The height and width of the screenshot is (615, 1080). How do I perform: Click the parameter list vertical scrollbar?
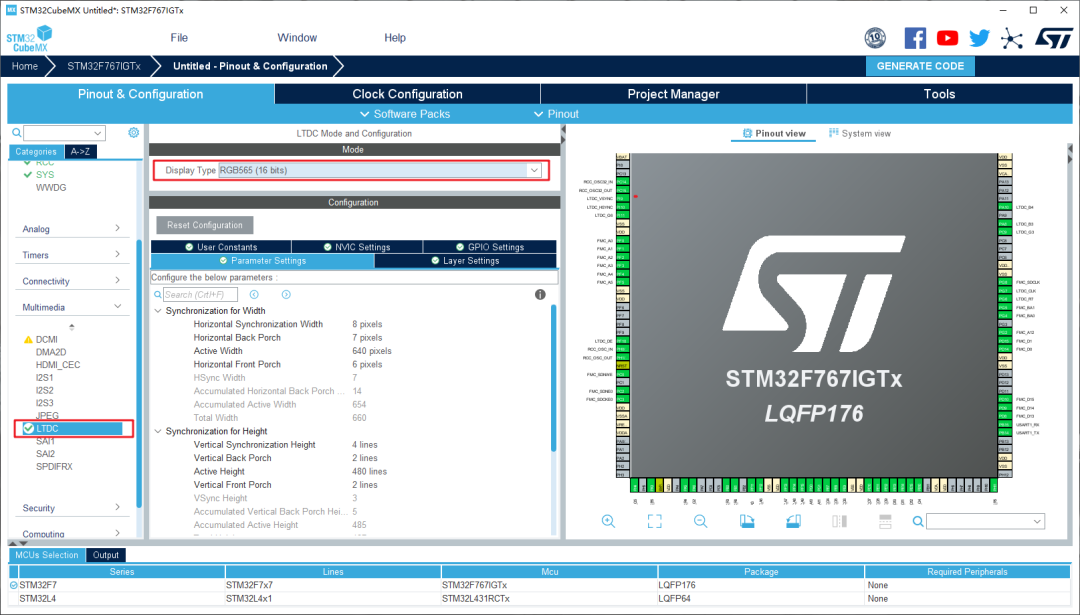[554, 378]
